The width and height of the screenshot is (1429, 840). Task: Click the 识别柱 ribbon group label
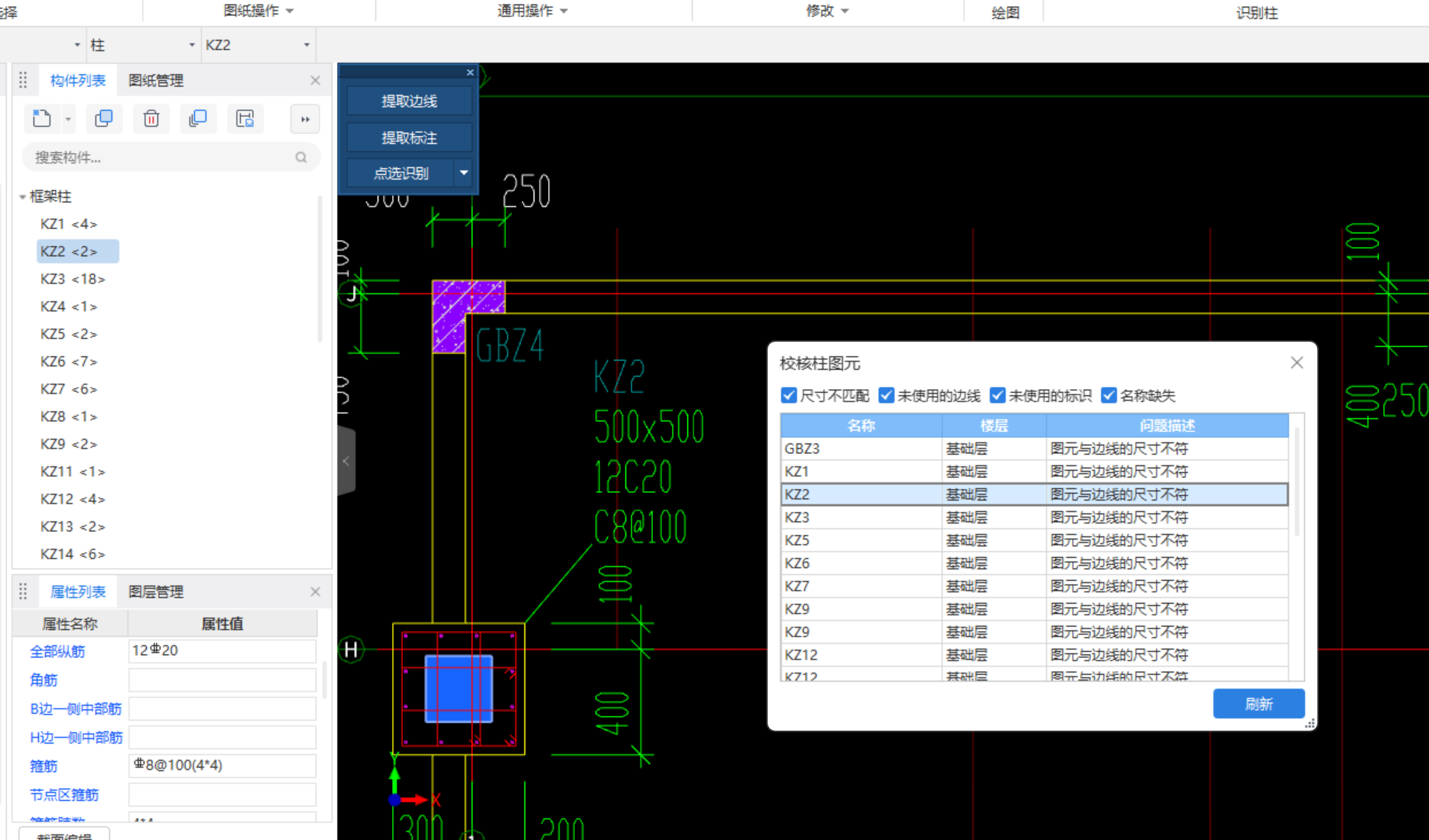(x=1257, y=12)
